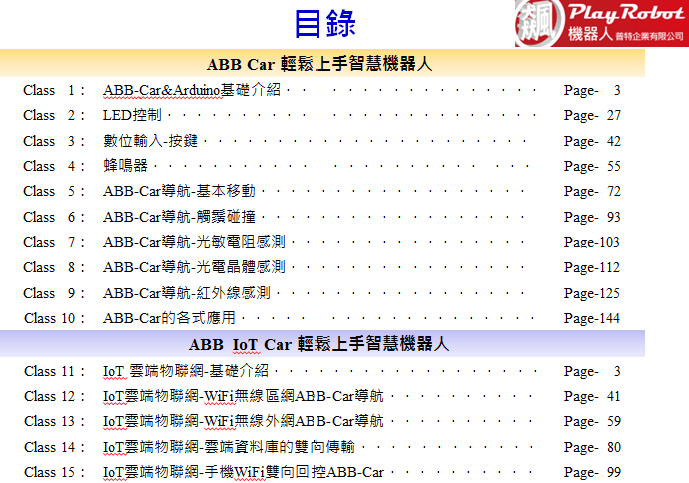
Task: Click the 'Class 13 :' label
Action: 54,421
